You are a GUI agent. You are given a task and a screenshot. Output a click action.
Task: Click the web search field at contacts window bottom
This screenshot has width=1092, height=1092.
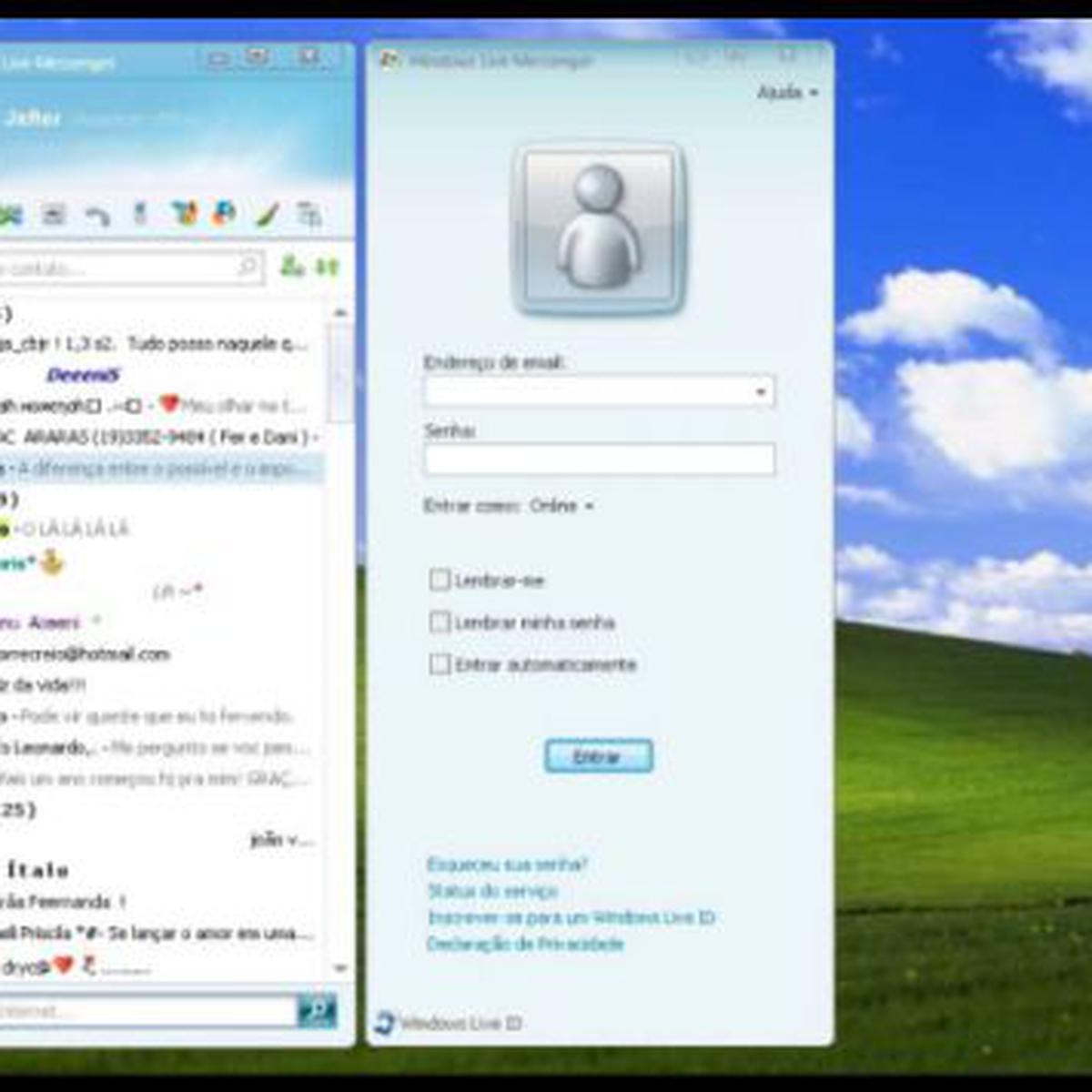click(x=148, y=1010)
